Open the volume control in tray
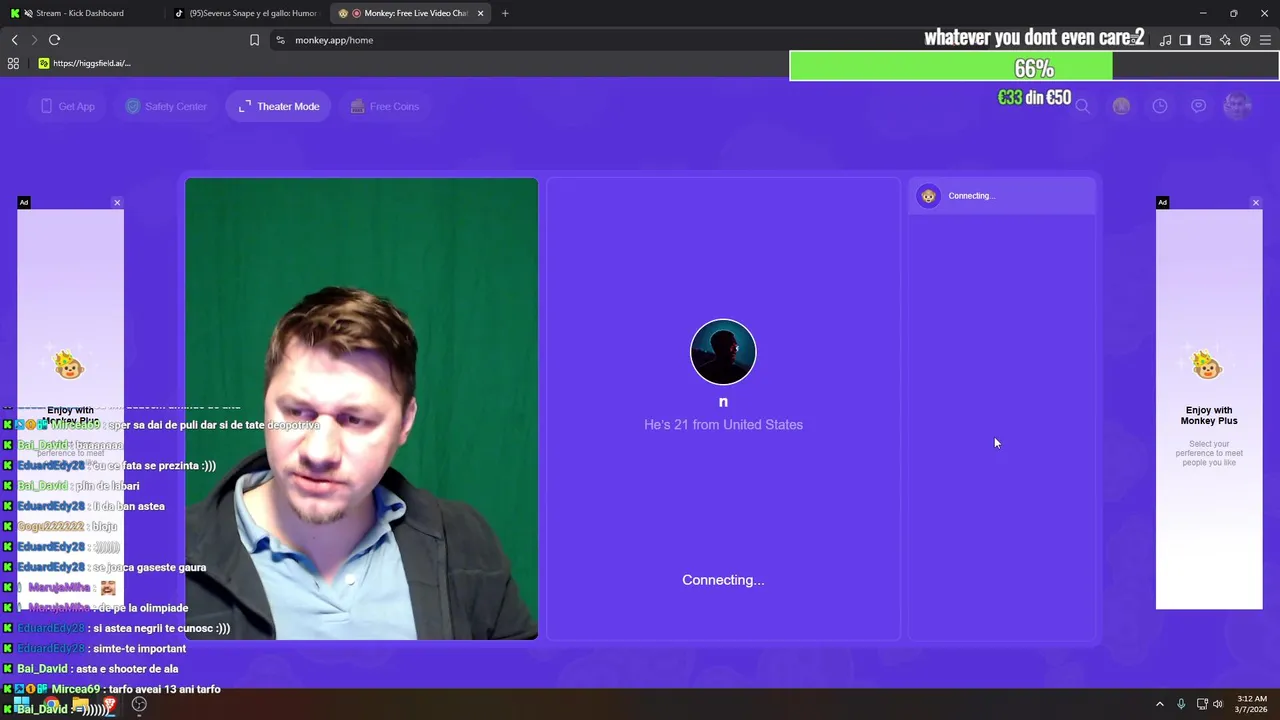The height and width of the screenshot is (720, 1280). coord(1218,704)
